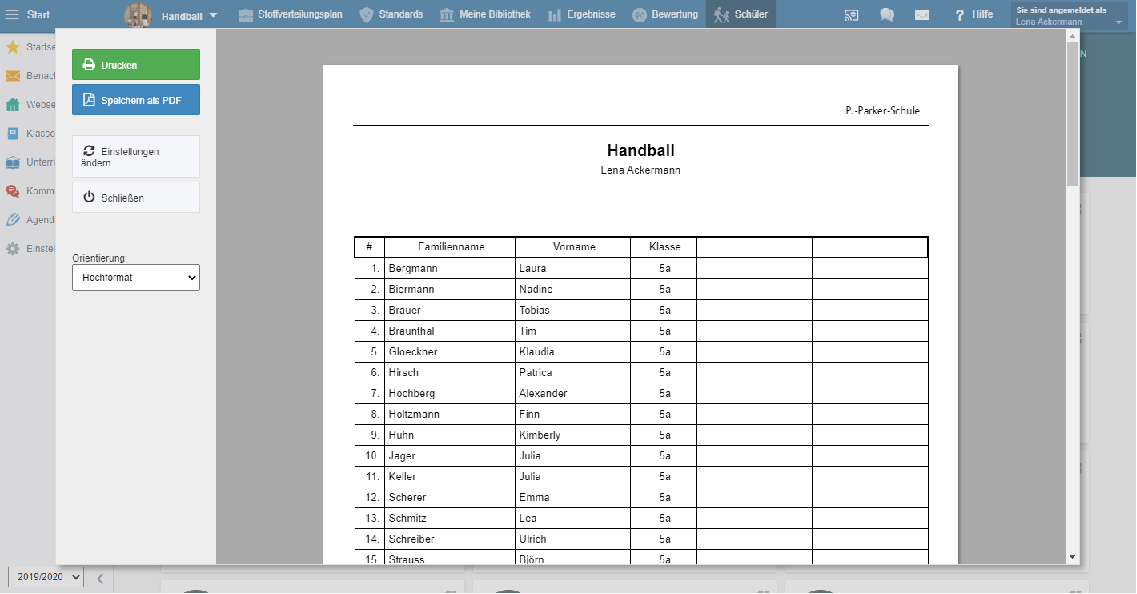This screenshot has width=1137, height=594.
Task: Click the Bergmann family name cell
Action: tap(450, 268)
